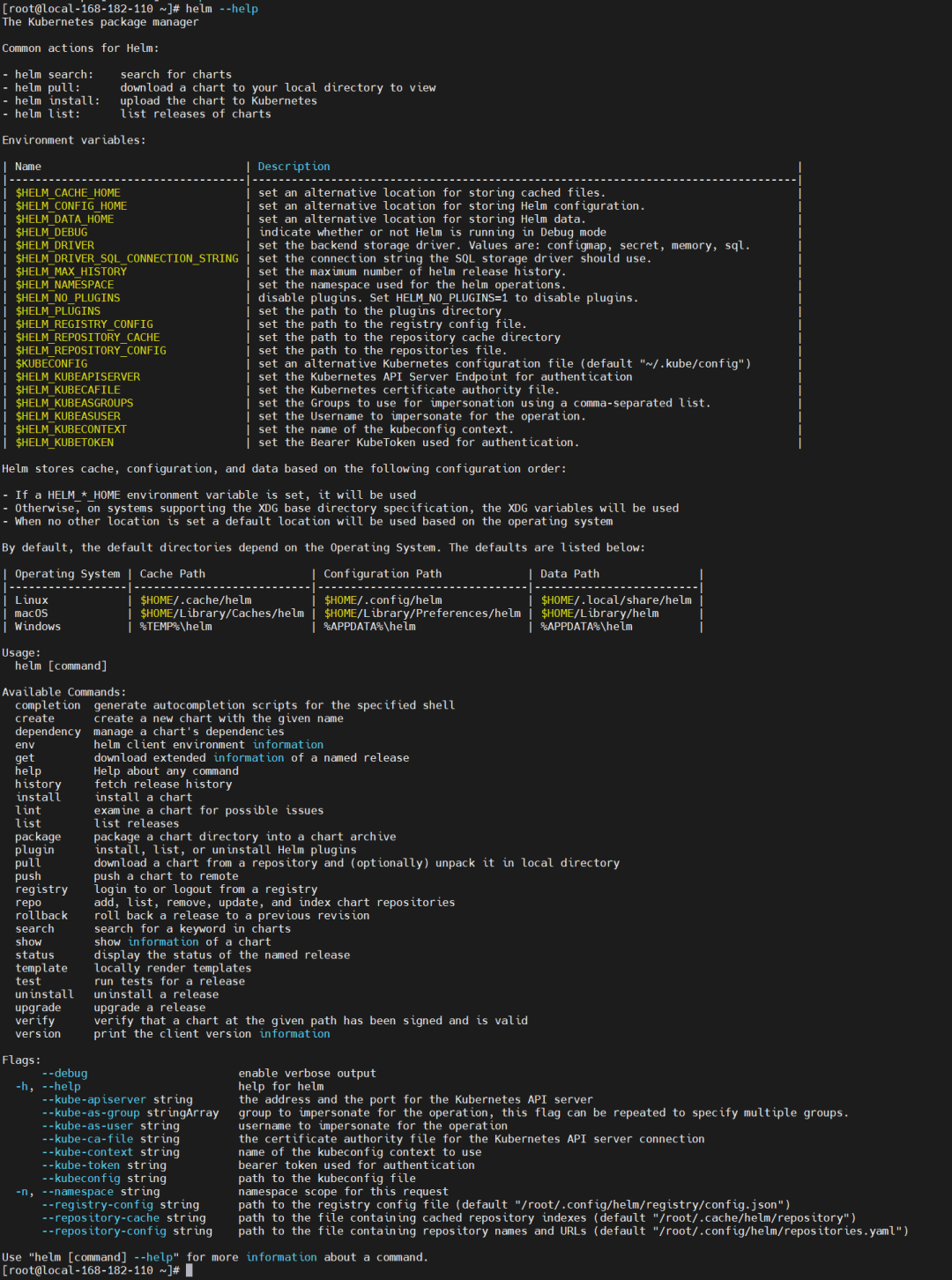Click the $HELM_CACHE_HOME variable name
The image size is (952, 1280).
click(68, 193)
